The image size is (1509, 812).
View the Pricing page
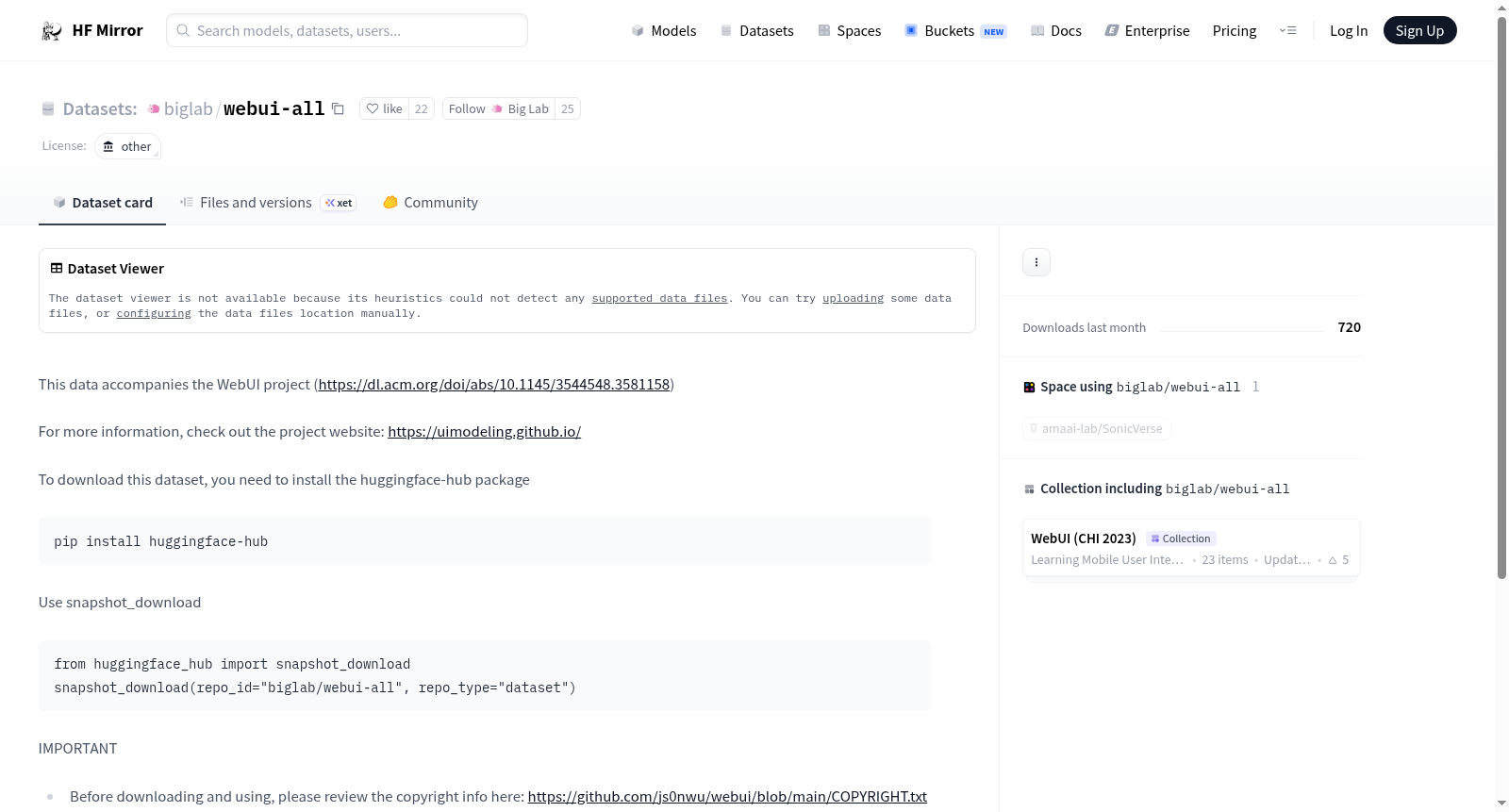tap(1235, 31)
